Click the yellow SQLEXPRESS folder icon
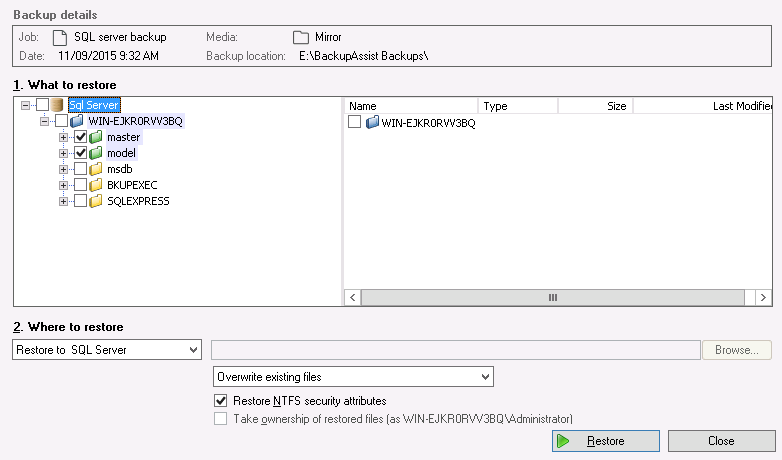Image resolution: width=782 pixels, height=460 pixels. (x=96, y=201)
